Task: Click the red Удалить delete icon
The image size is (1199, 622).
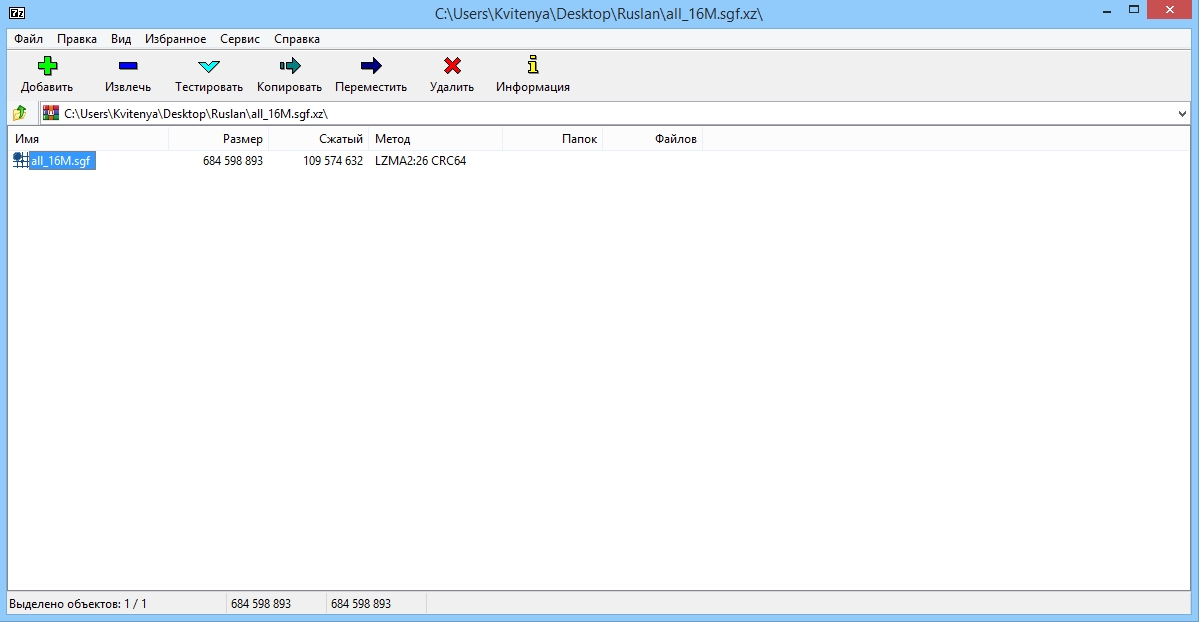Action: (x=451, y=66)
